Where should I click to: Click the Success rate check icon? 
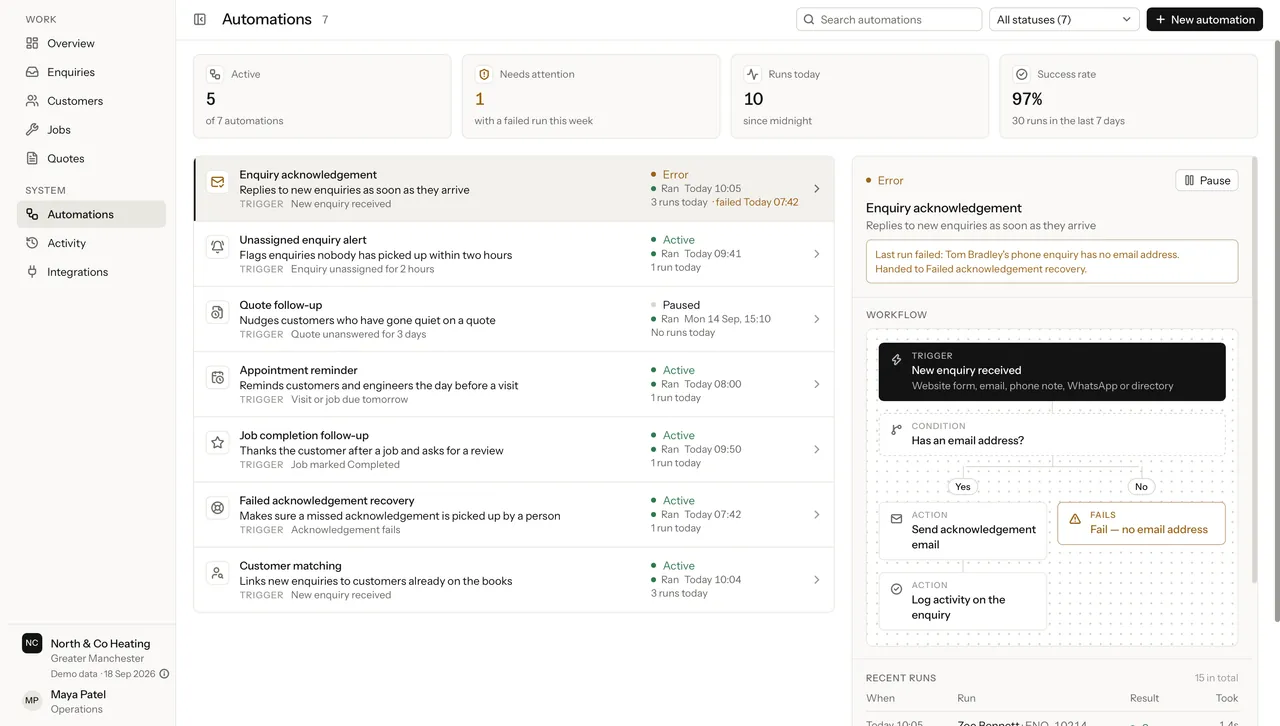[x=1021, y=74]
